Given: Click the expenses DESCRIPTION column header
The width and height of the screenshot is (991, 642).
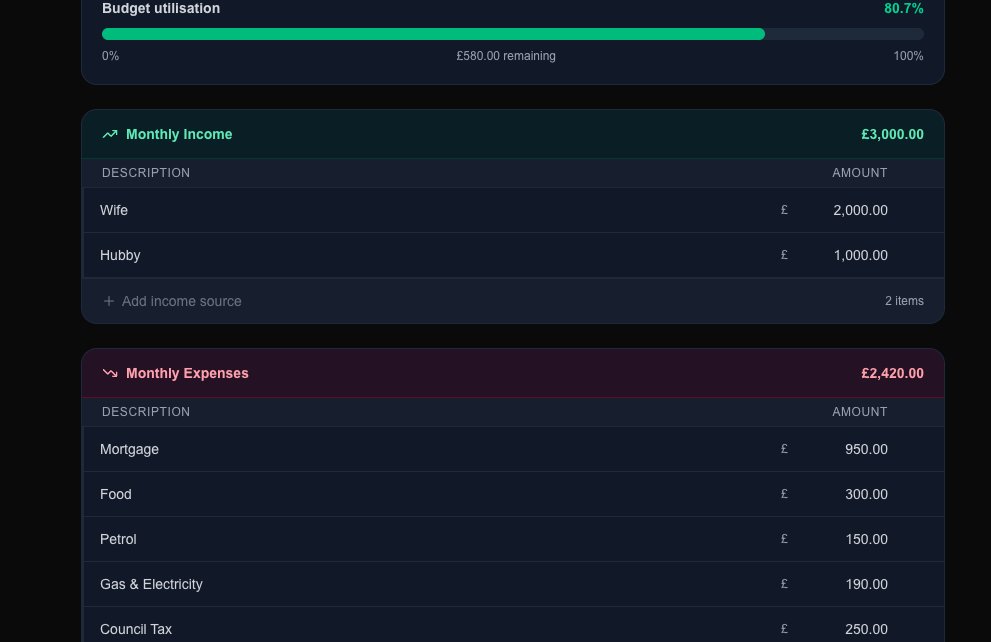Looking at the screenshot, I should click(x=146, y=411).
